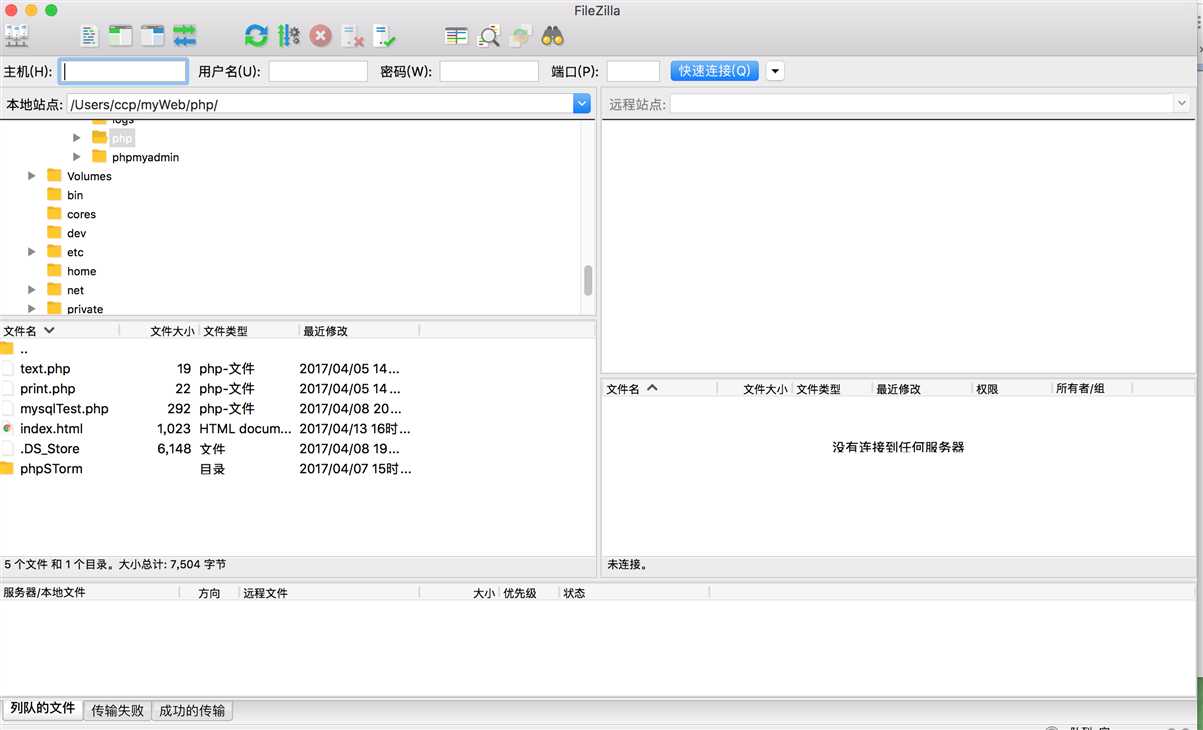This screenshot has height=730, width=1203.
Task: Open the local site path dropdown
Action: click(582, 104)
